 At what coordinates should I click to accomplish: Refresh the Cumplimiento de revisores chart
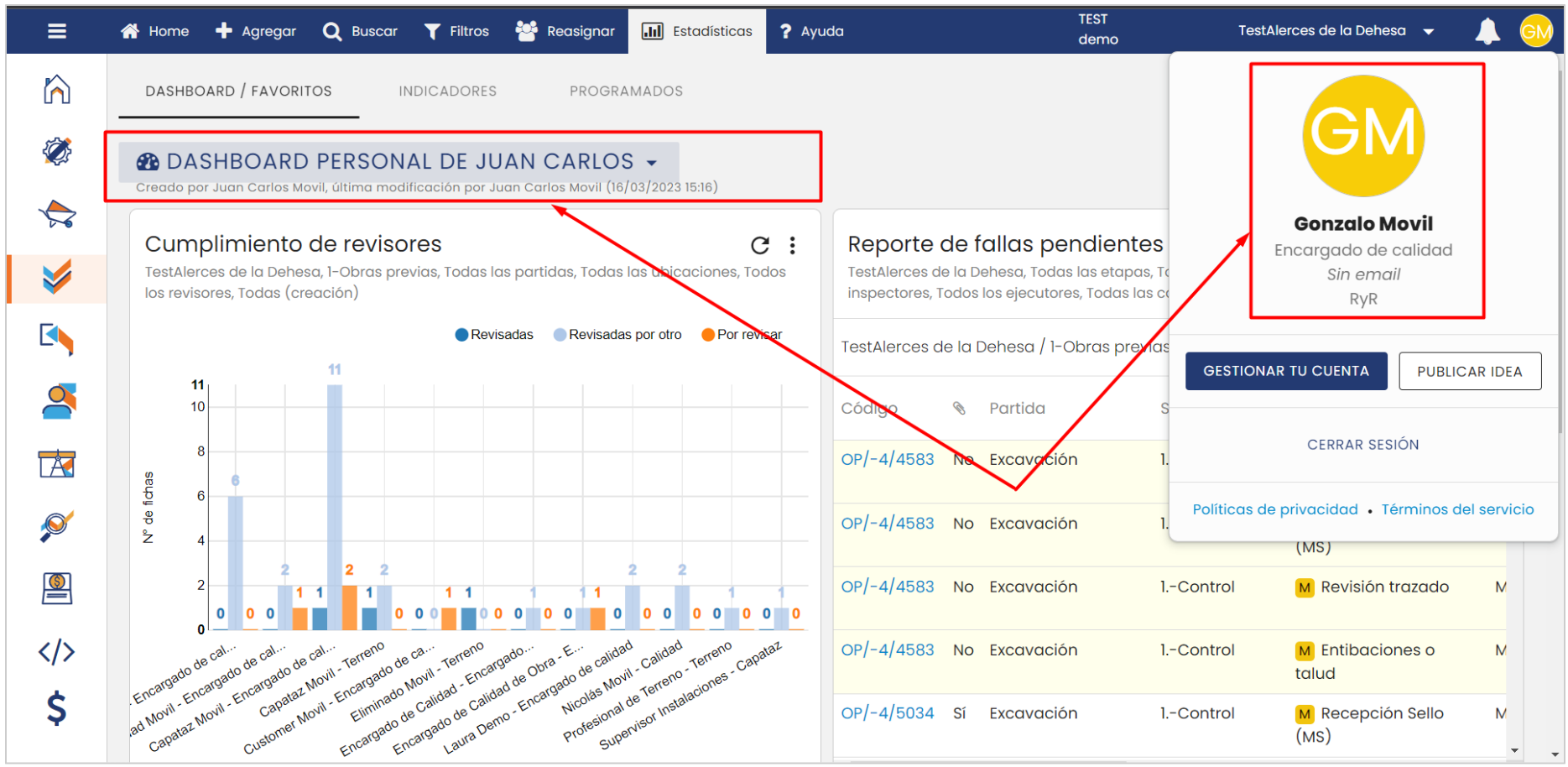760,245
